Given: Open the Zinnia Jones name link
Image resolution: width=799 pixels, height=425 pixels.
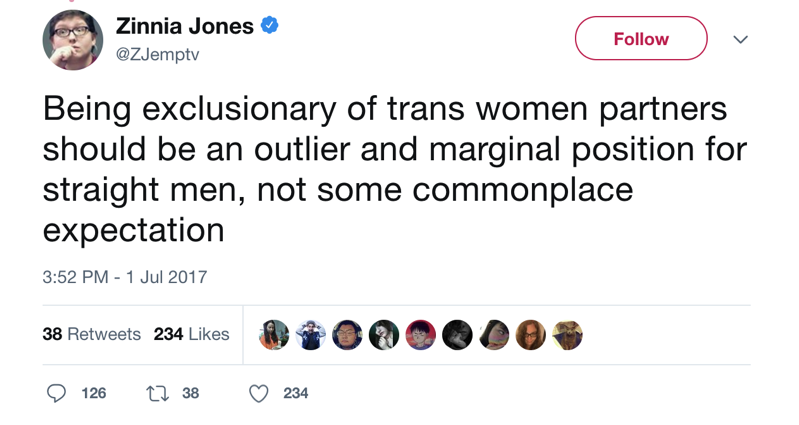Looking at the screenshot, I should pos(184,26).
